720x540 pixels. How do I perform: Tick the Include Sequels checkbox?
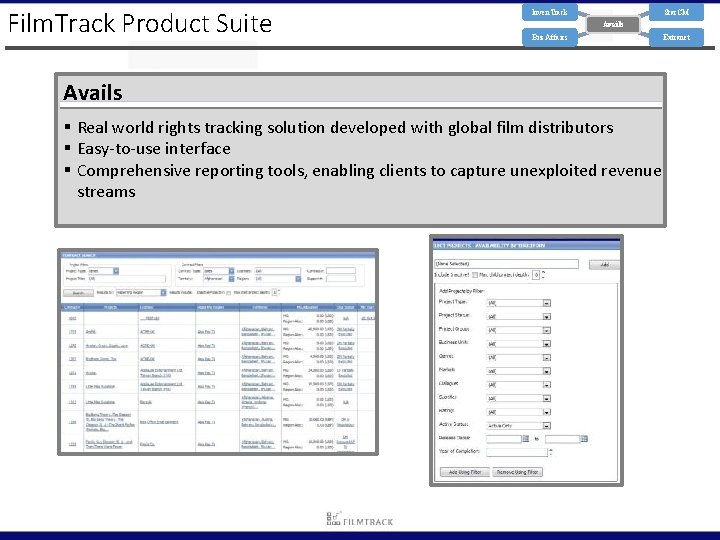tap(475, 275)
